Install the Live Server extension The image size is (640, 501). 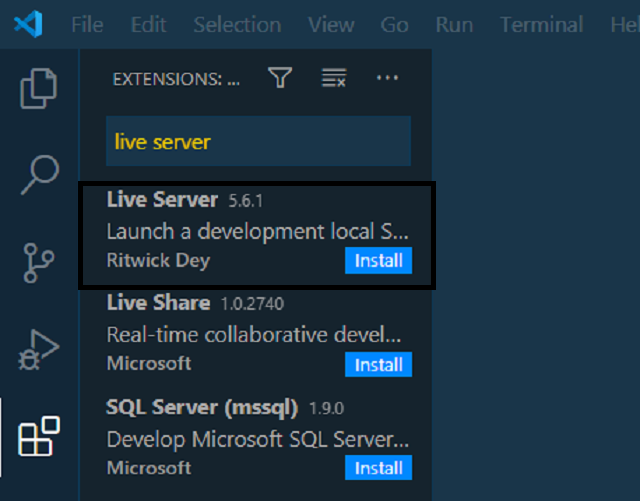(378, 261)
